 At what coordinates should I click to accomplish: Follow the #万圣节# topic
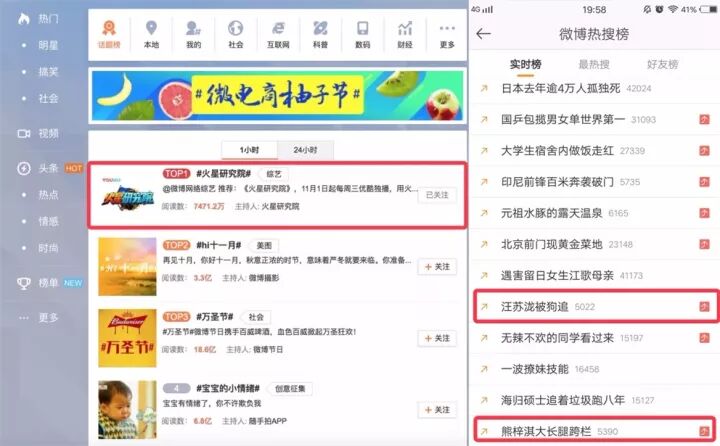click(x=437, y=338)
